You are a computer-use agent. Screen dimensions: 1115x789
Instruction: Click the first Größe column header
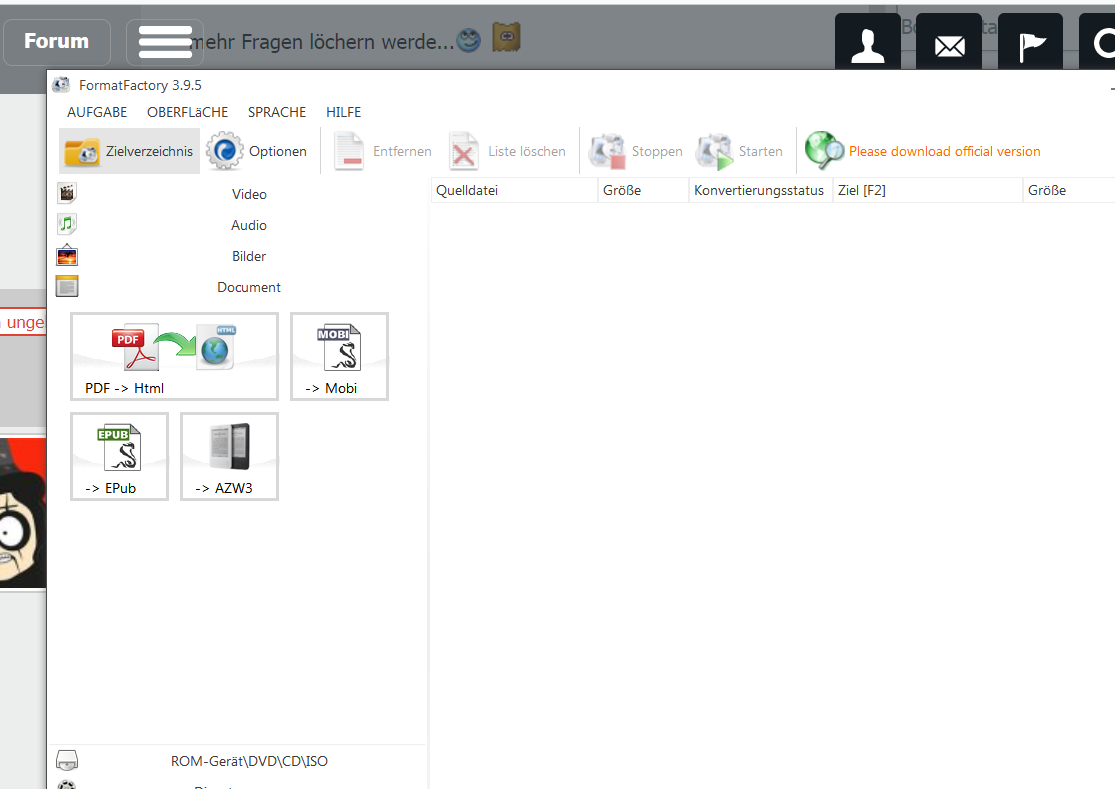tap(644, 190)
